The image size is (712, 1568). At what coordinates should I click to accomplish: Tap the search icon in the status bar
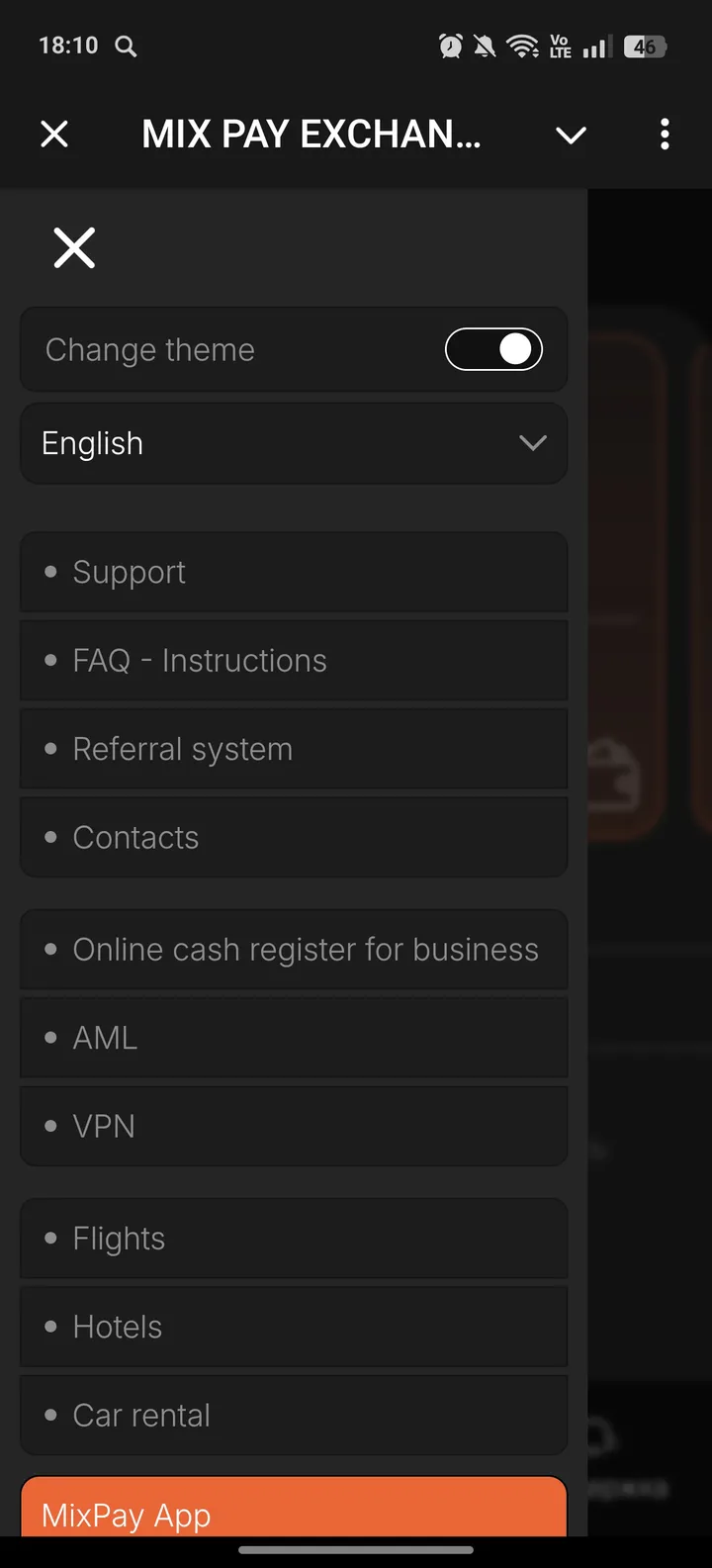click(126, 46)
